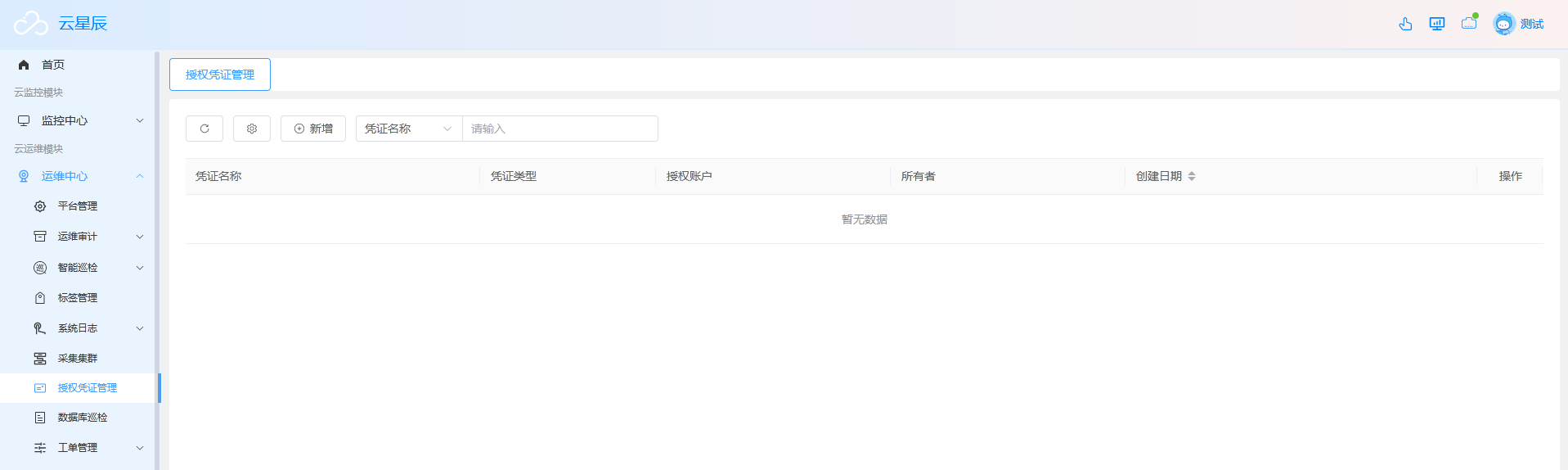Screen dimensions: 1568x470
Task: Open 工单管理 submenu
Action: [x=78, y=448]
